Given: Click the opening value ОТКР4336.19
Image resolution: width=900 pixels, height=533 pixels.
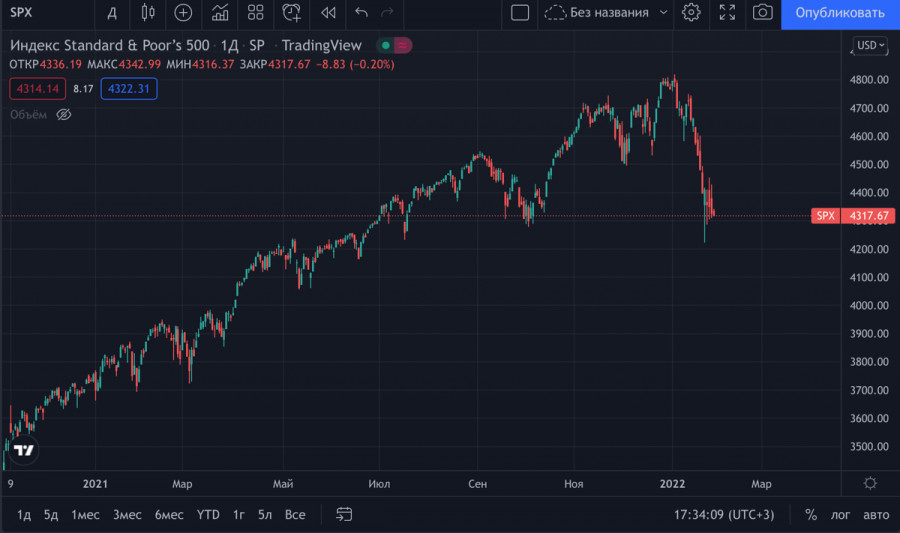Looking at the screenshot, I should pyautogui.click(x=45, y=64).
